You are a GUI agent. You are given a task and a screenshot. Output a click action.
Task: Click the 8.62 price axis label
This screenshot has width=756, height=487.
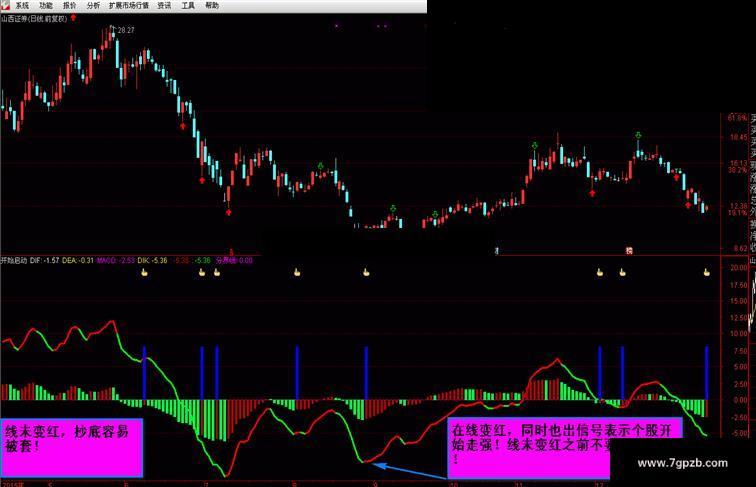740,249
